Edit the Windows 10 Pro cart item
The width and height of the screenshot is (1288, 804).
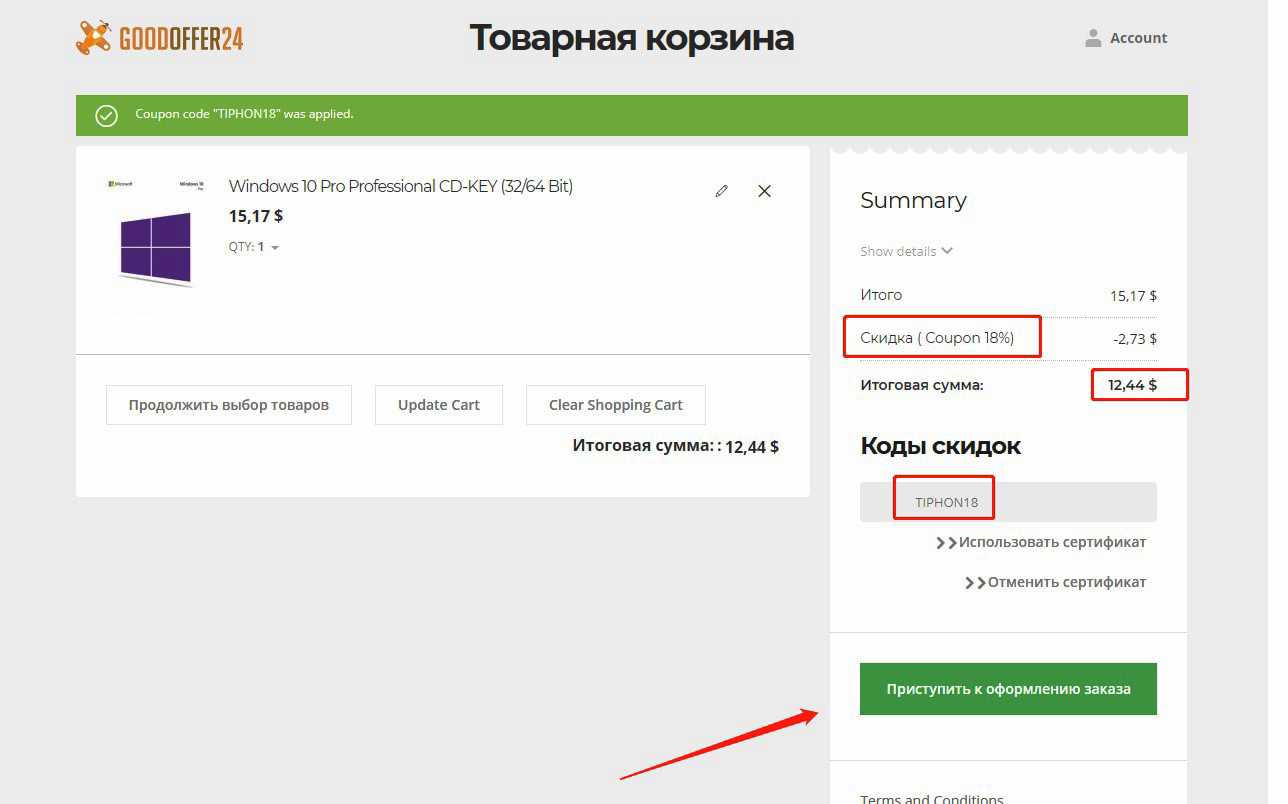coord(722,191)
